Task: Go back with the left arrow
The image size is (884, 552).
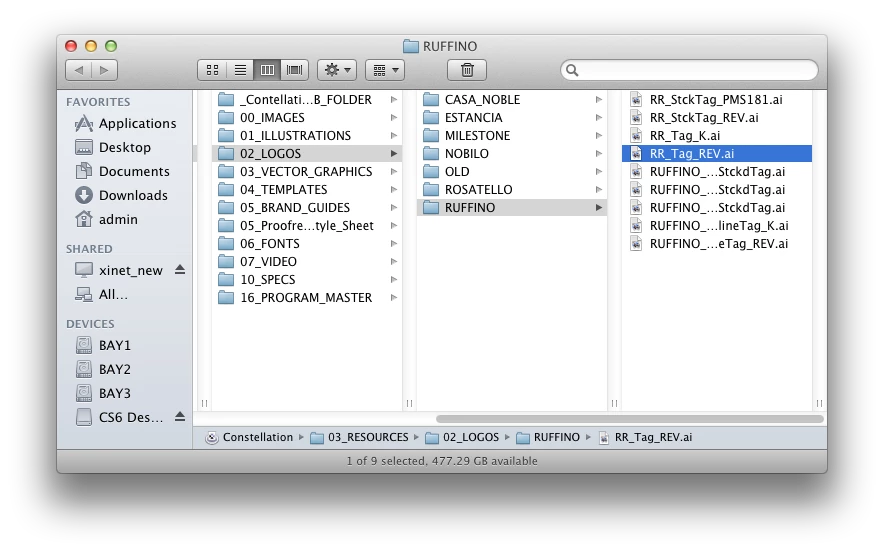Action: click(78, 70)
